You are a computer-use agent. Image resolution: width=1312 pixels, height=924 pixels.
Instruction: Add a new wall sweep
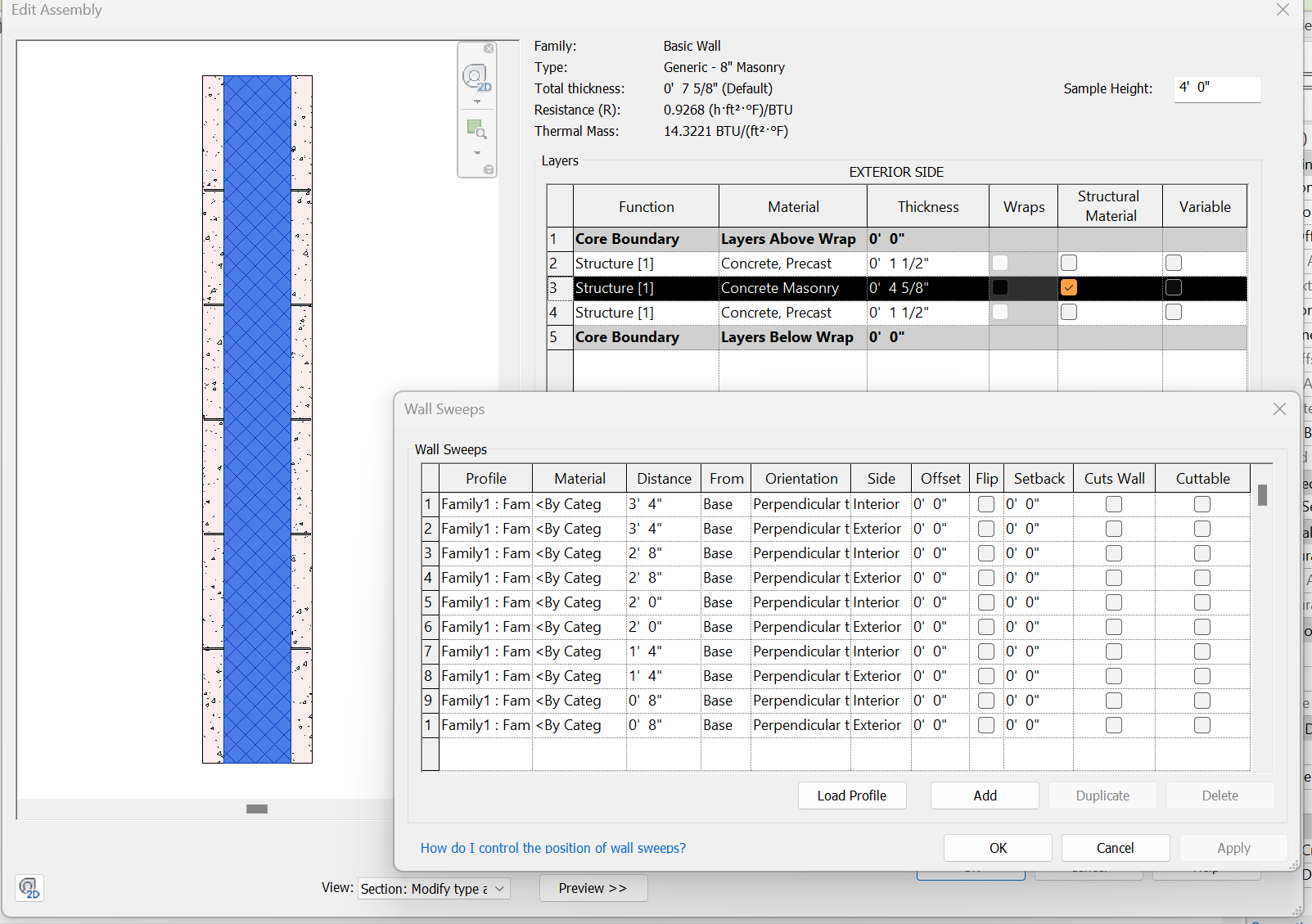(985, 795)
